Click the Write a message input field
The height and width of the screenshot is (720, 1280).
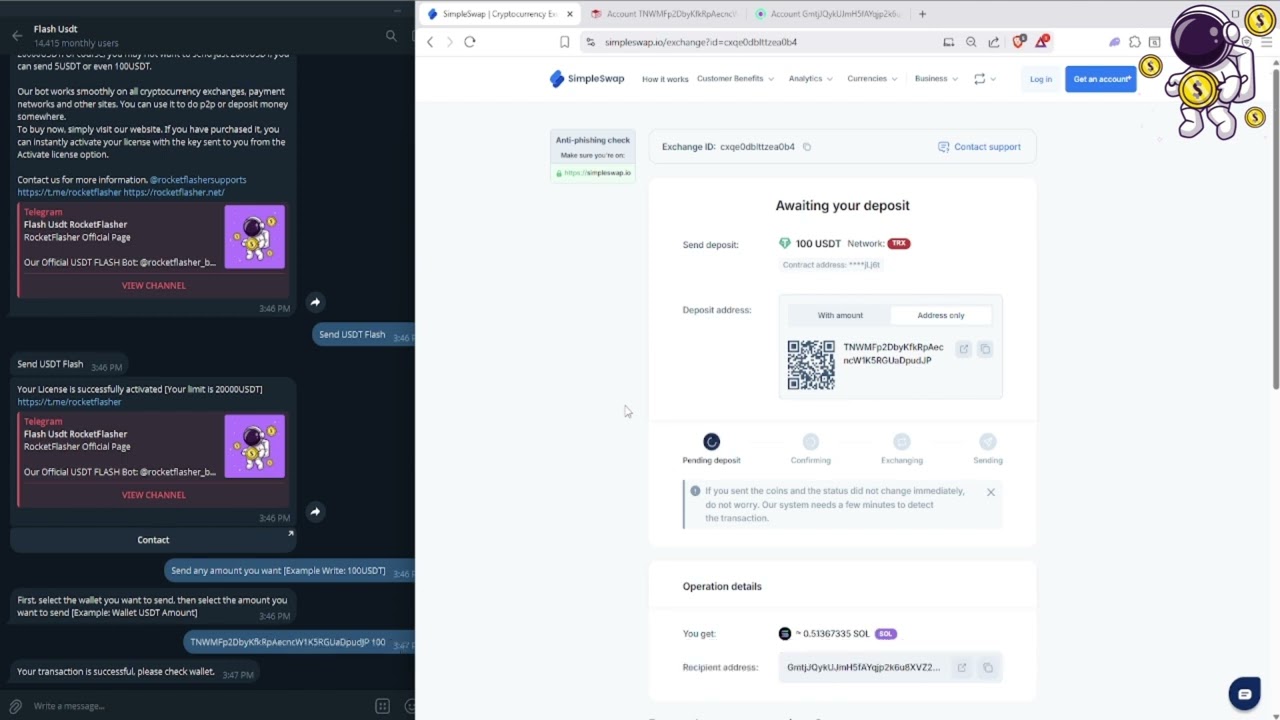point(200,706)
